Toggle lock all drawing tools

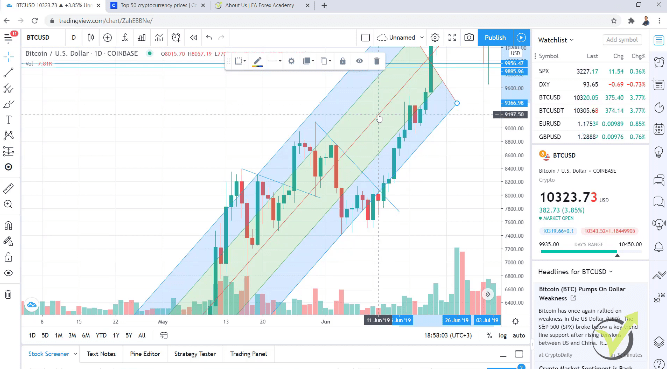(9, 257)
